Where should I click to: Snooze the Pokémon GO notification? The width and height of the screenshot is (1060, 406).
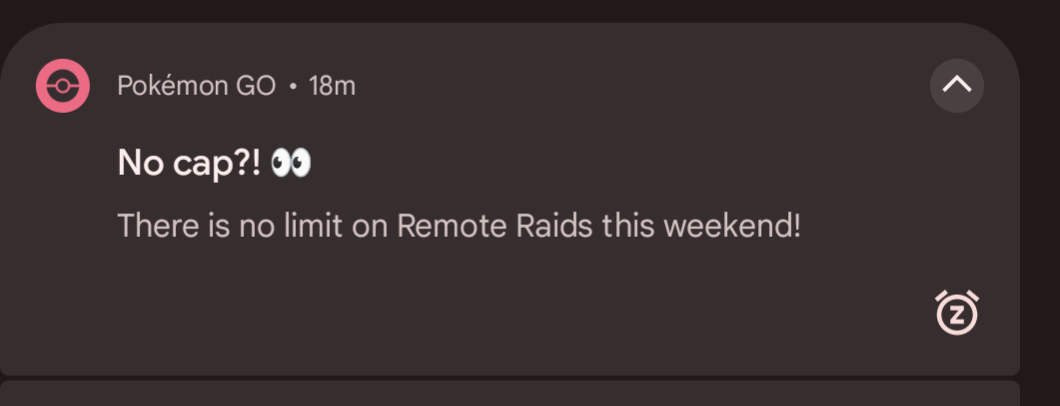tap(956, 314)
